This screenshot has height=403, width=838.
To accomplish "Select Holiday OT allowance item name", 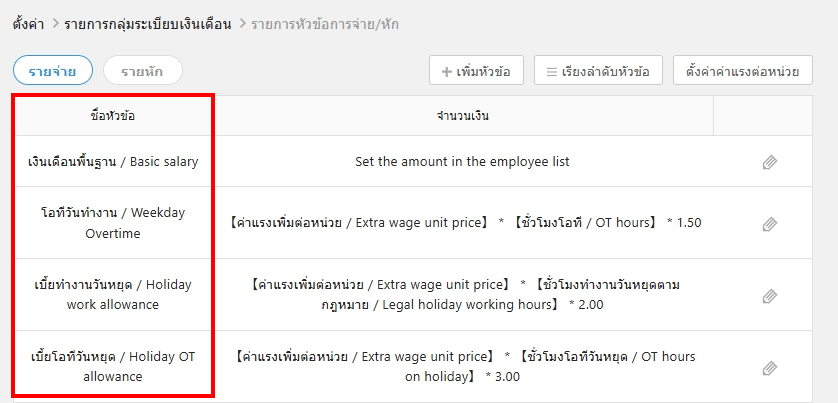I will [113, 367].
